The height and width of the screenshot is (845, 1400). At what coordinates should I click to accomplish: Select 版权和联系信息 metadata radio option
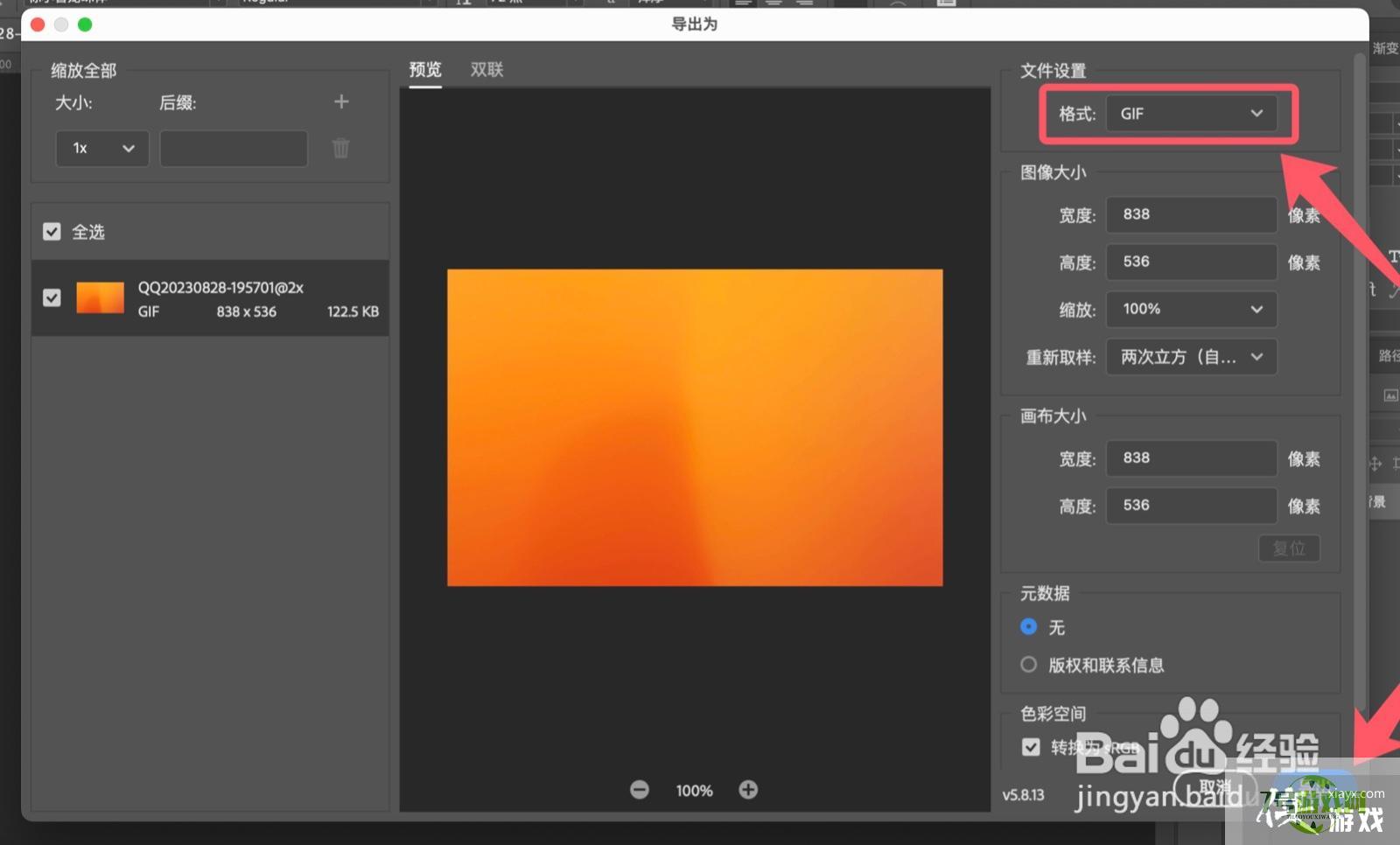coord(1029,665)
